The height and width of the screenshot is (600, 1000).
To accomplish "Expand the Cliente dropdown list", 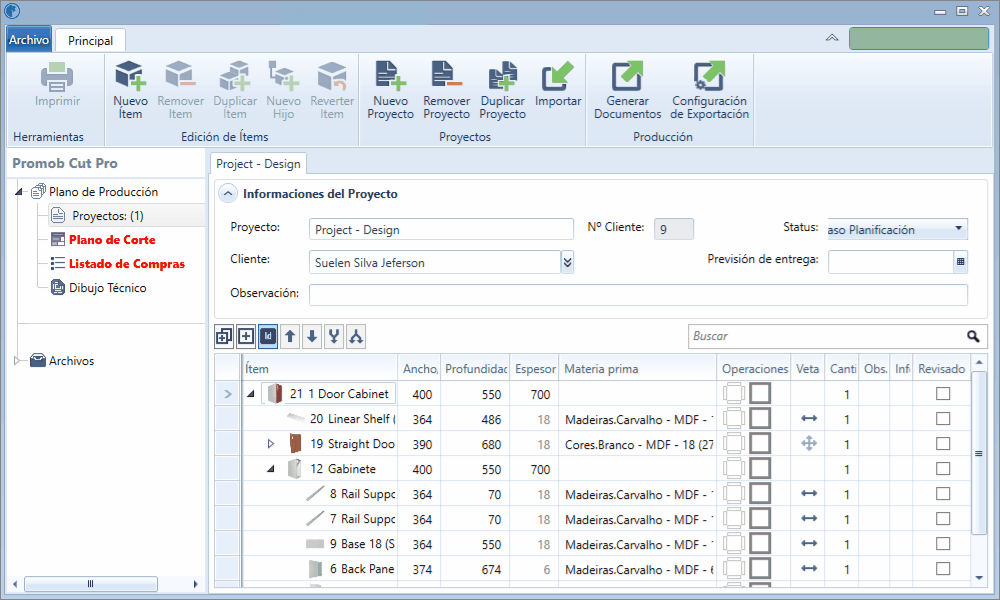I will point(567,261).
